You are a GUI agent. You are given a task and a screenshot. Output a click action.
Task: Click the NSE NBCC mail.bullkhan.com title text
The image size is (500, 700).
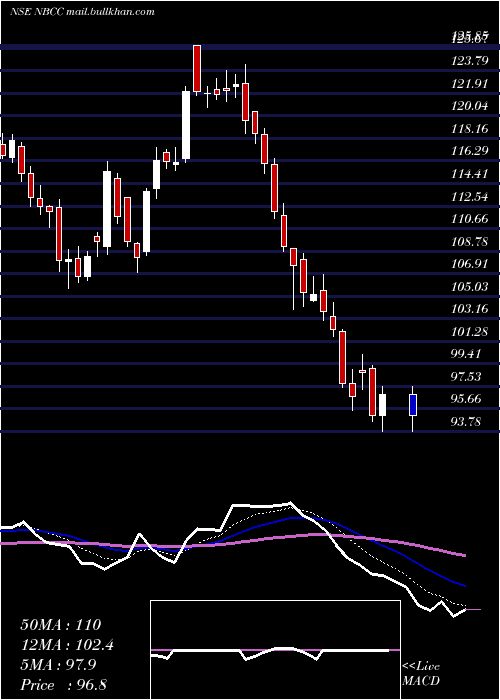click(x=82, y=12)
